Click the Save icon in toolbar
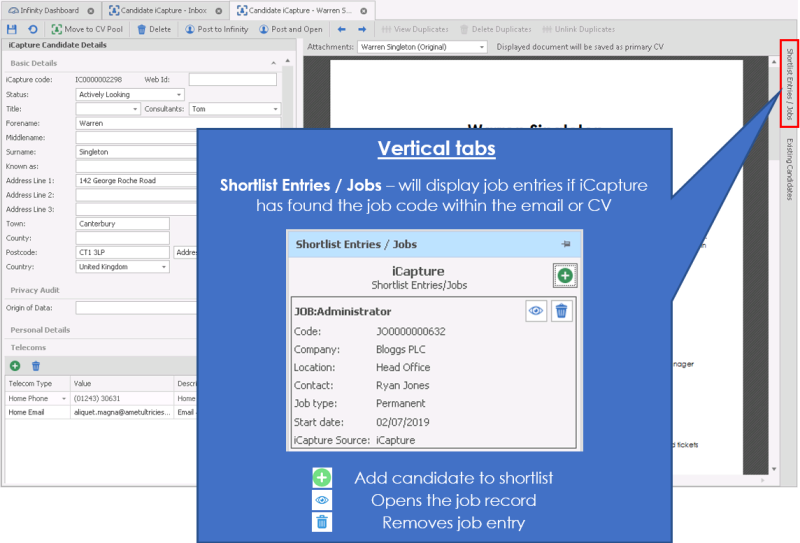This screenshot has height=543, width=800. [x=12, y=30]
